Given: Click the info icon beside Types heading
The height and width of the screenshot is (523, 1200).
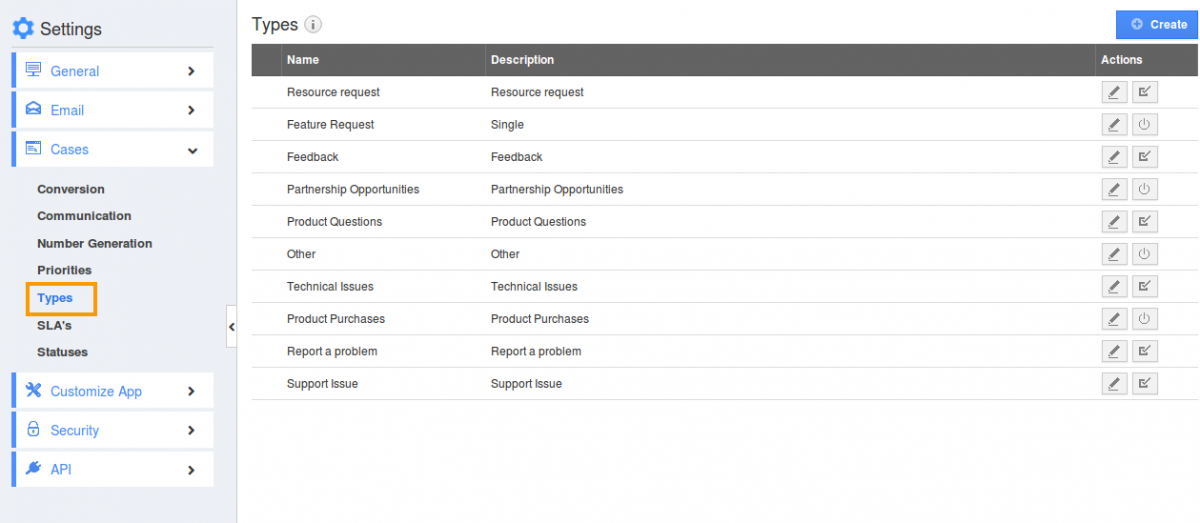Looking at the screenshot, I should click(313, 25).
